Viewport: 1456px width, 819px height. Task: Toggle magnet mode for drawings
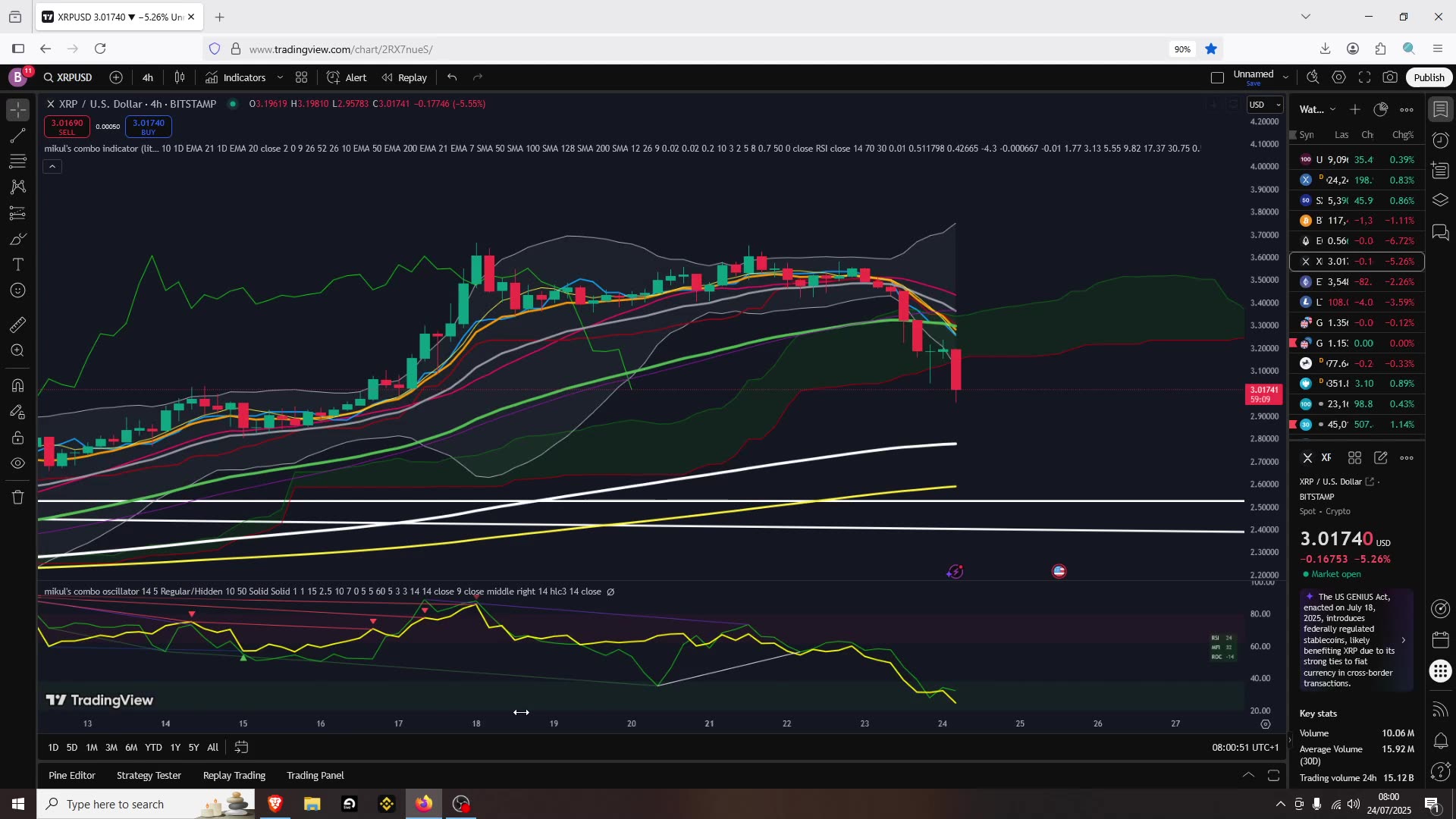pos(18,385)
